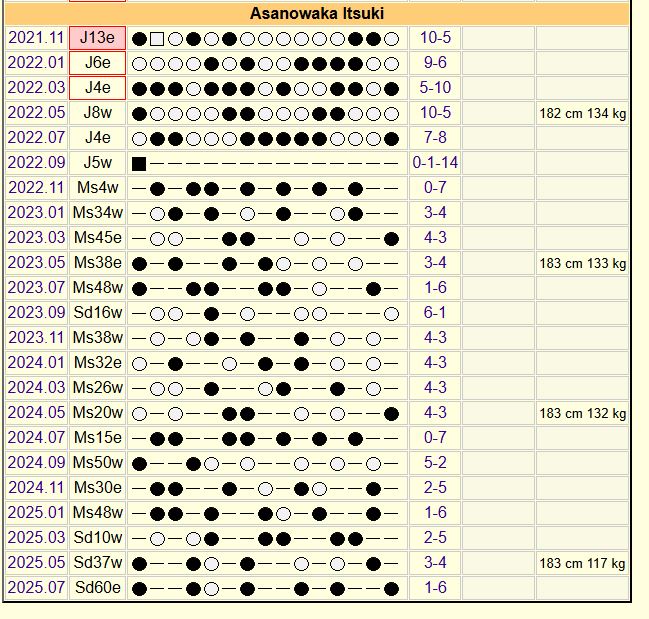Open the 2025.01 tournament link
Viewport: 649px width, 619px height.
(x=36, y=513)
